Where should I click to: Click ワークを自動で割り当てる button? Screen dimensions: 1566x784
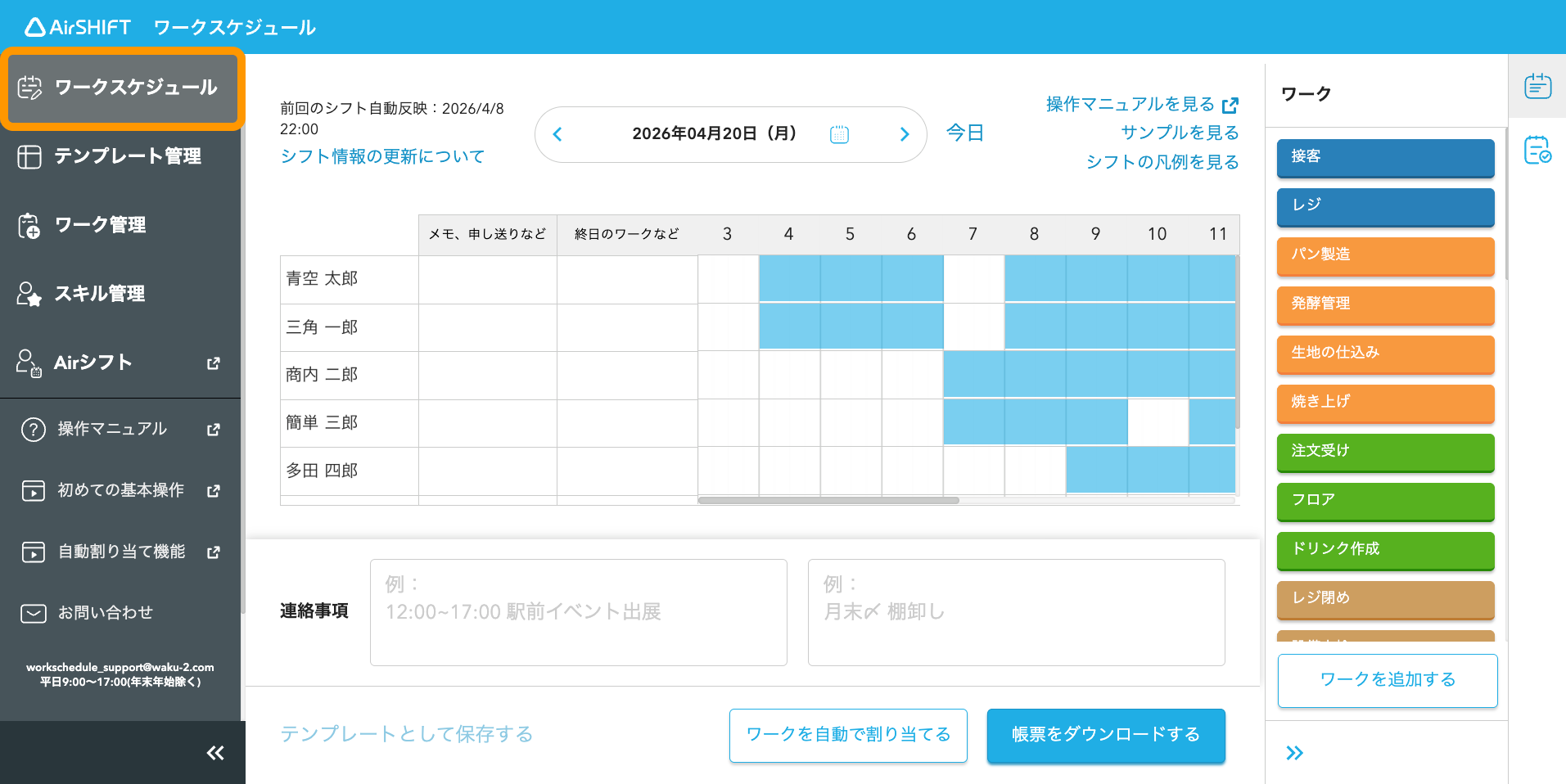(x=848, y=735)
